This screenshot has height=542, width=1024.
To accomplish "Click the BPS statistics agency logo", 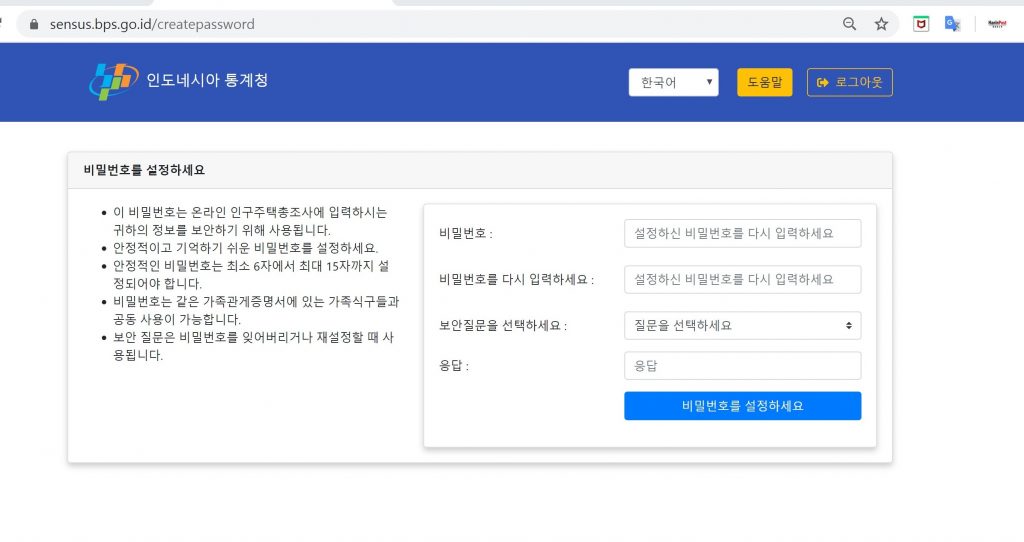I will tap(112, 81).
